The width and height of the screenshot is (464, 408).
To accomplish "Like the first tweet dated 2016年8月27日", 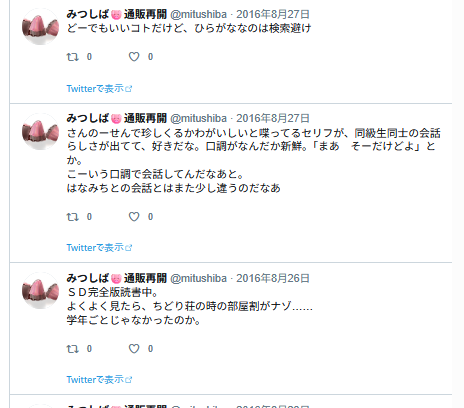I will [134, 57].
